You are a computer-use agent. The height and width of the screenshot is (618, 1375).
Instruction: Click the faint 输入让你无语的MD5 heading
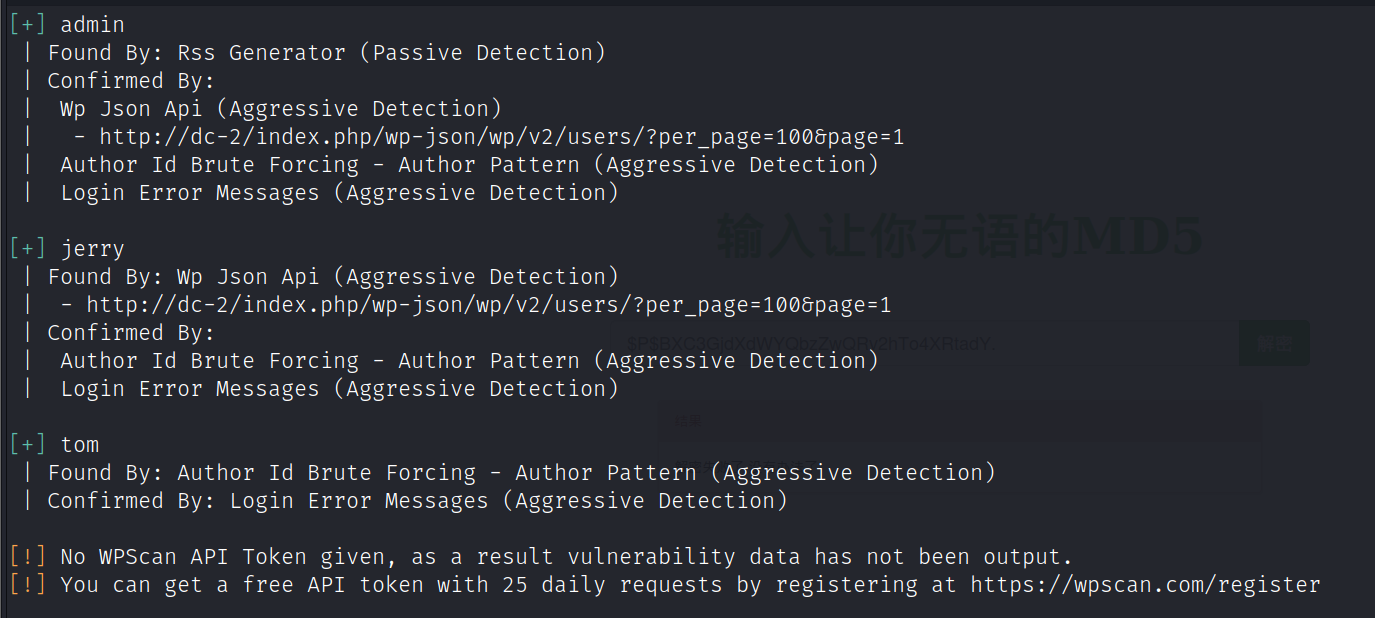[960, 239]
